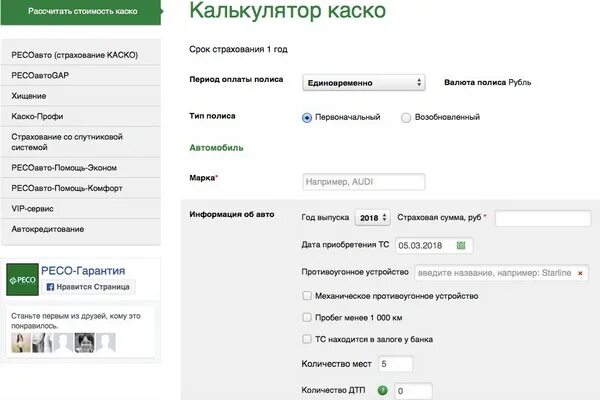The width and height of the screenshot is (600, 400).
Task: Click the Информация об авто label
Action: pos(232,214)
